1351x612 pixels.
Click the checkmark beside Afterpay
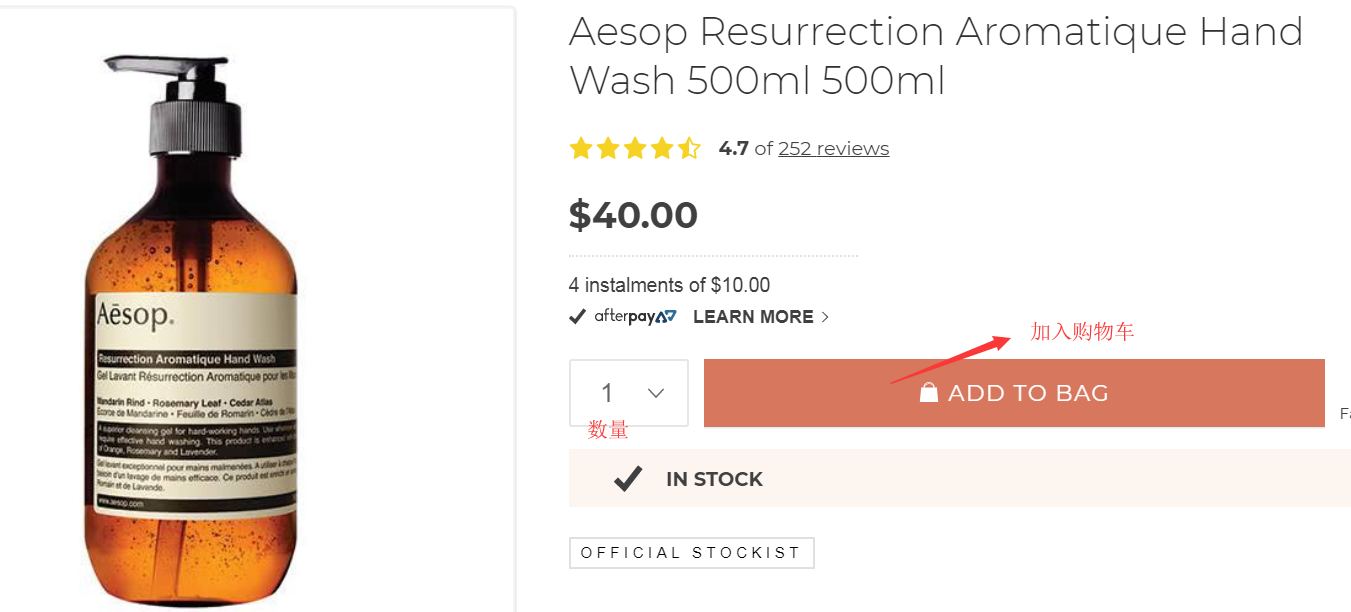[577, 317]
